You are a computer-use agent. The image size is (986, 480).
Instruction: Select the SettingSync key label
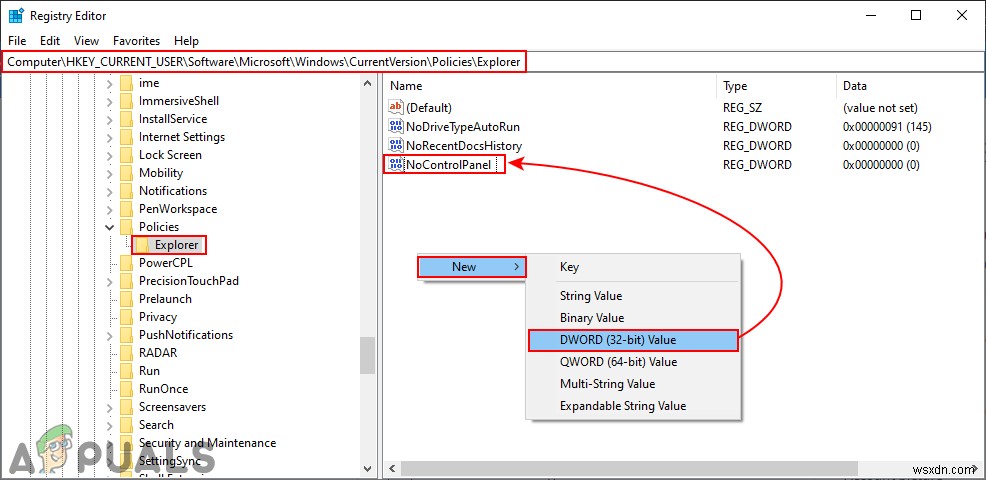[x=170, y=461]
